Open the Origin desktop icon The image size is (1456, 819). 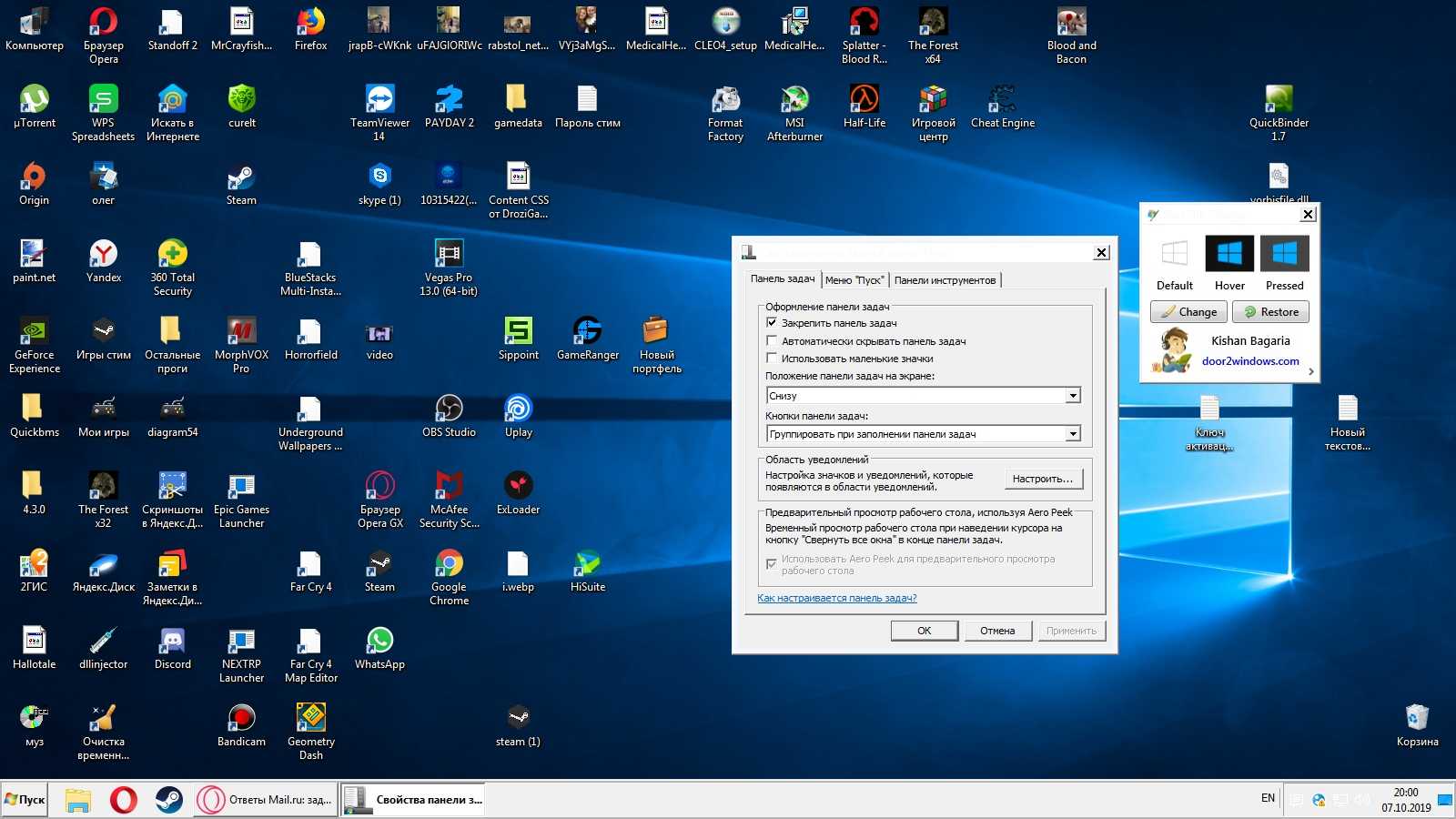click(34, 184)
